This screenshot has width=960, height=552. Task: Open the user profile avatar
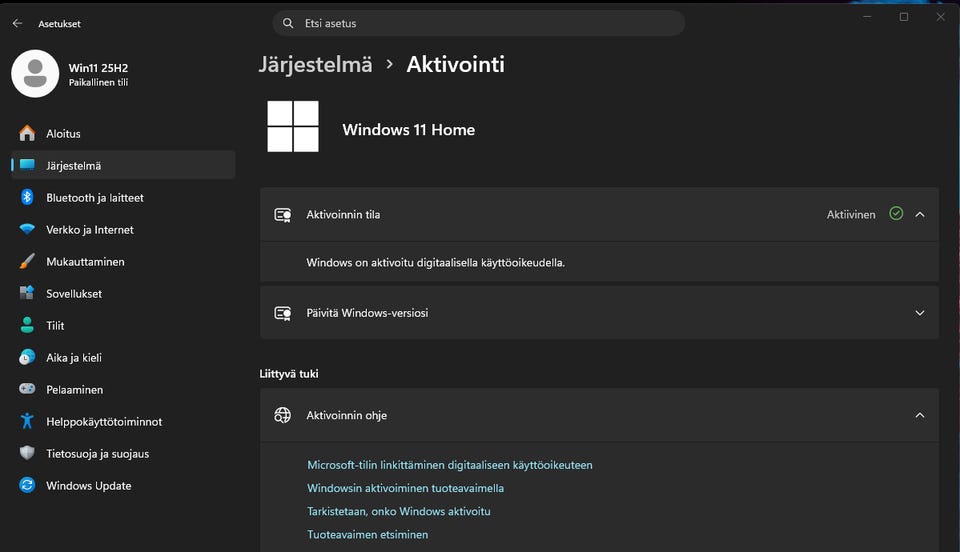(35, 74)
